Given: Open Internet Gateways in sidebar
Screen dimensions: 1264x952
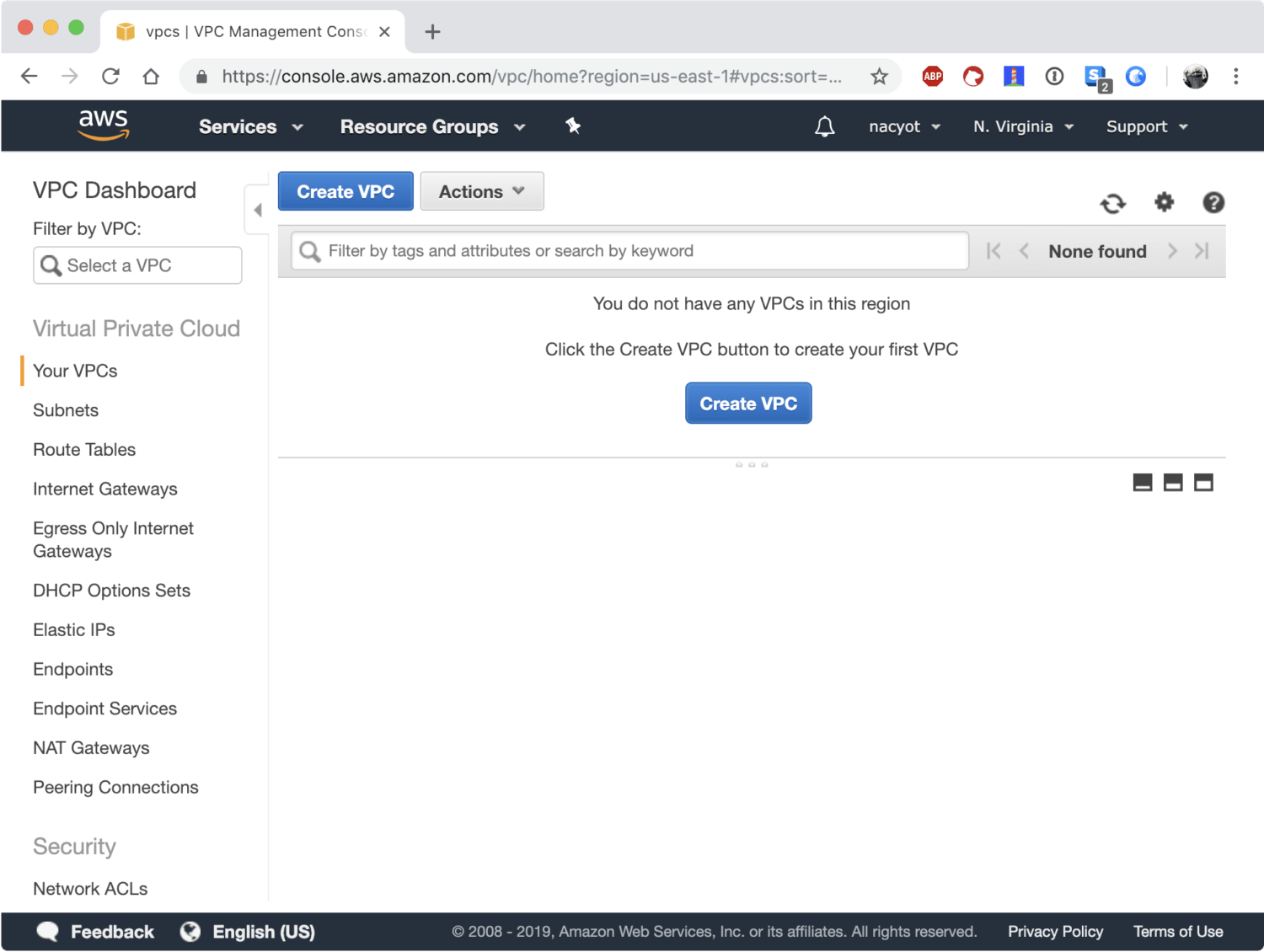Looking at the screenshot, I should [105, 489].
